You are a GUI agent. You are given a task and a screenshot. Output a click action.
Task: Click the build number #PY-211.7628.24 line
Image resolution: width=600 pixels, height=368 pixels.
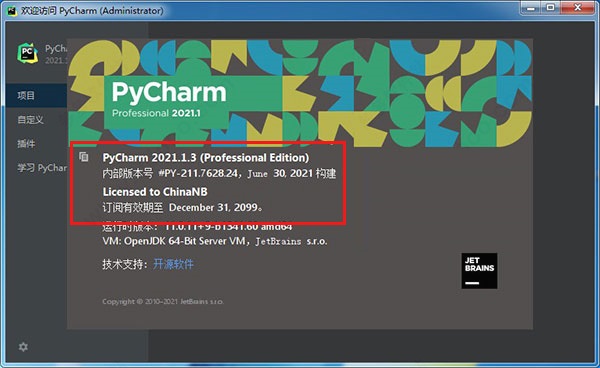coord(219,174)
